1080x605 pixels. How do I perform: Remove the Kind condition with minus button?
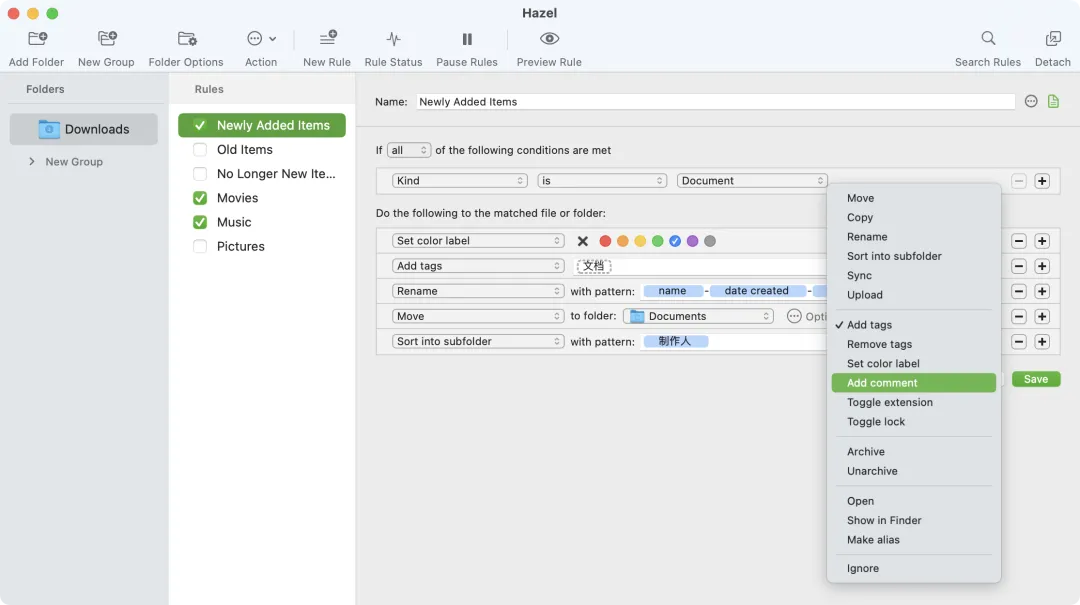pos(1019,181)
